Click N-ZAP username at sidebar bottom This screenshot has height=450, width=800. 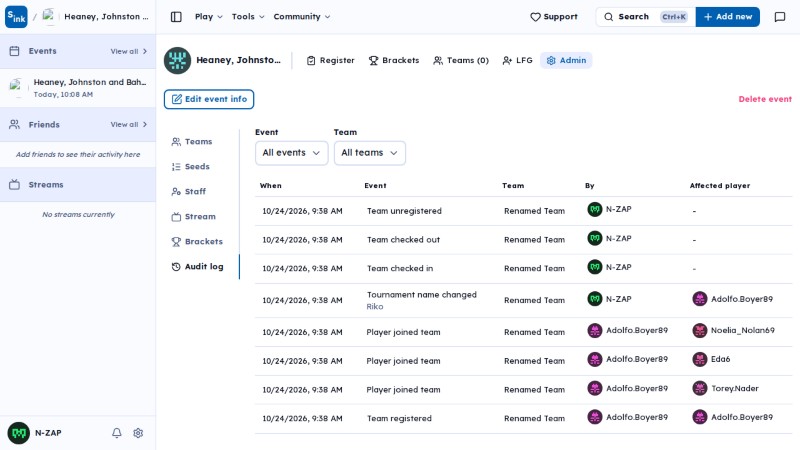click(48, 433)
